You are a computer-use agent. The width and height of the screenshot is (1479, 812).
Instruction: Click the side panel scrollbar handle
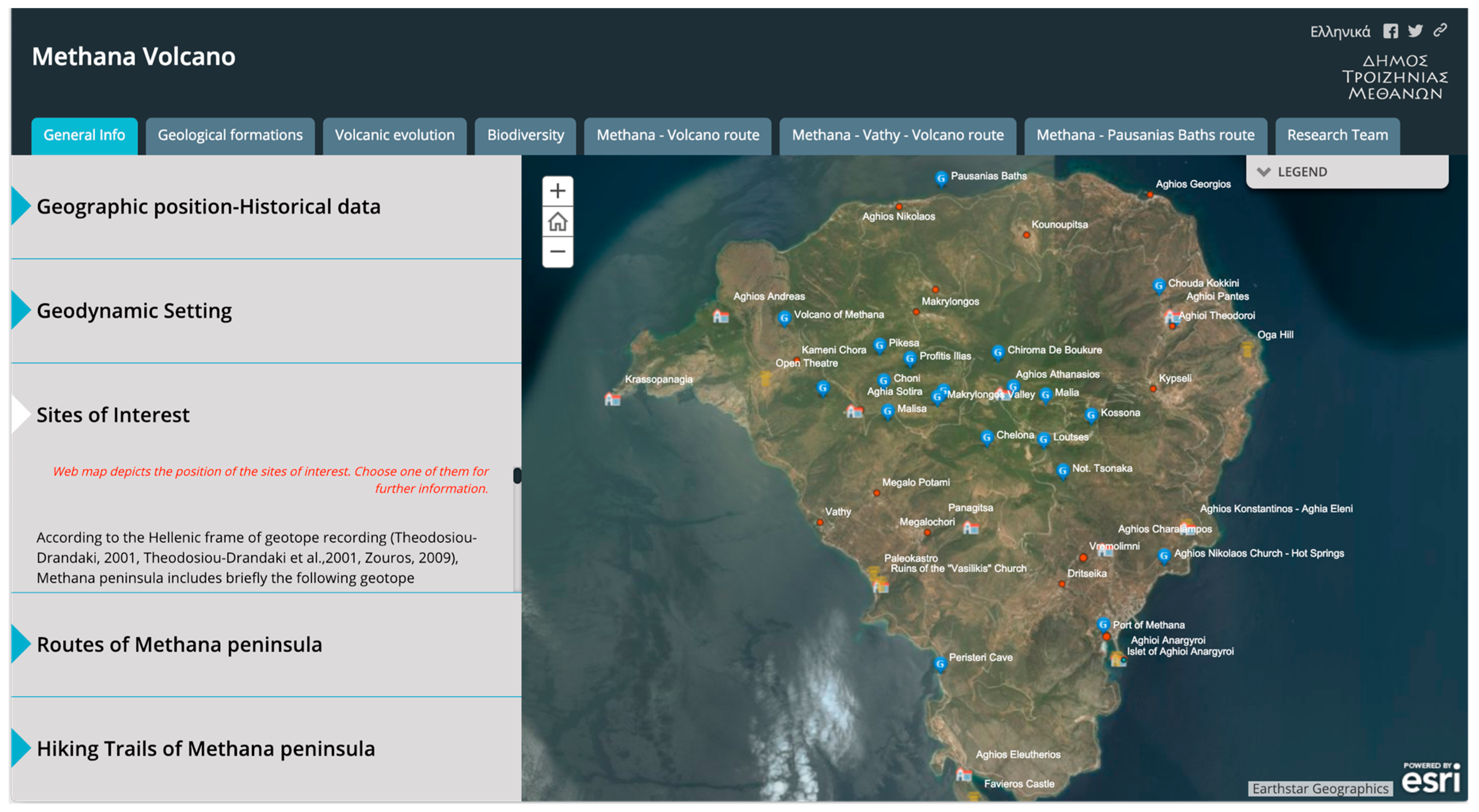(517, 475)
